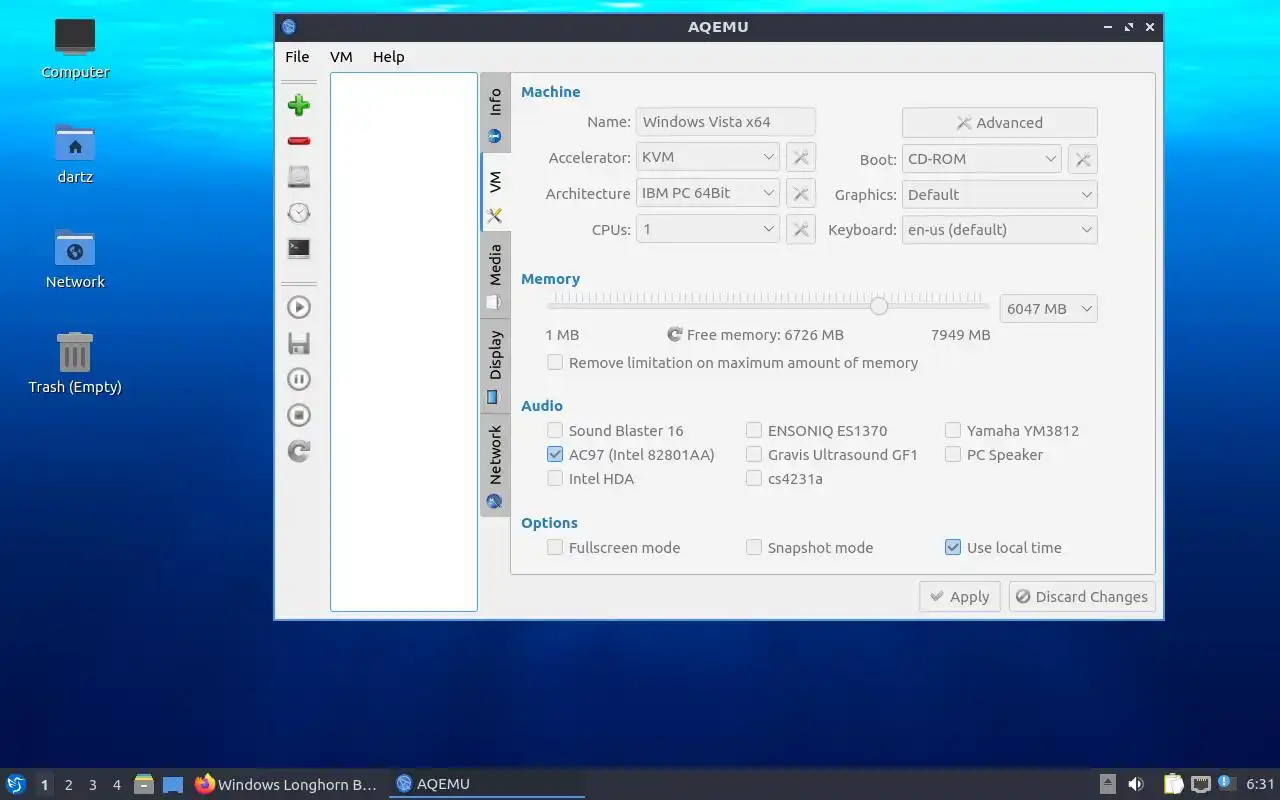Screen dimensions: 1280x800
Task: Click the Apply button
Action: [960, 597]
